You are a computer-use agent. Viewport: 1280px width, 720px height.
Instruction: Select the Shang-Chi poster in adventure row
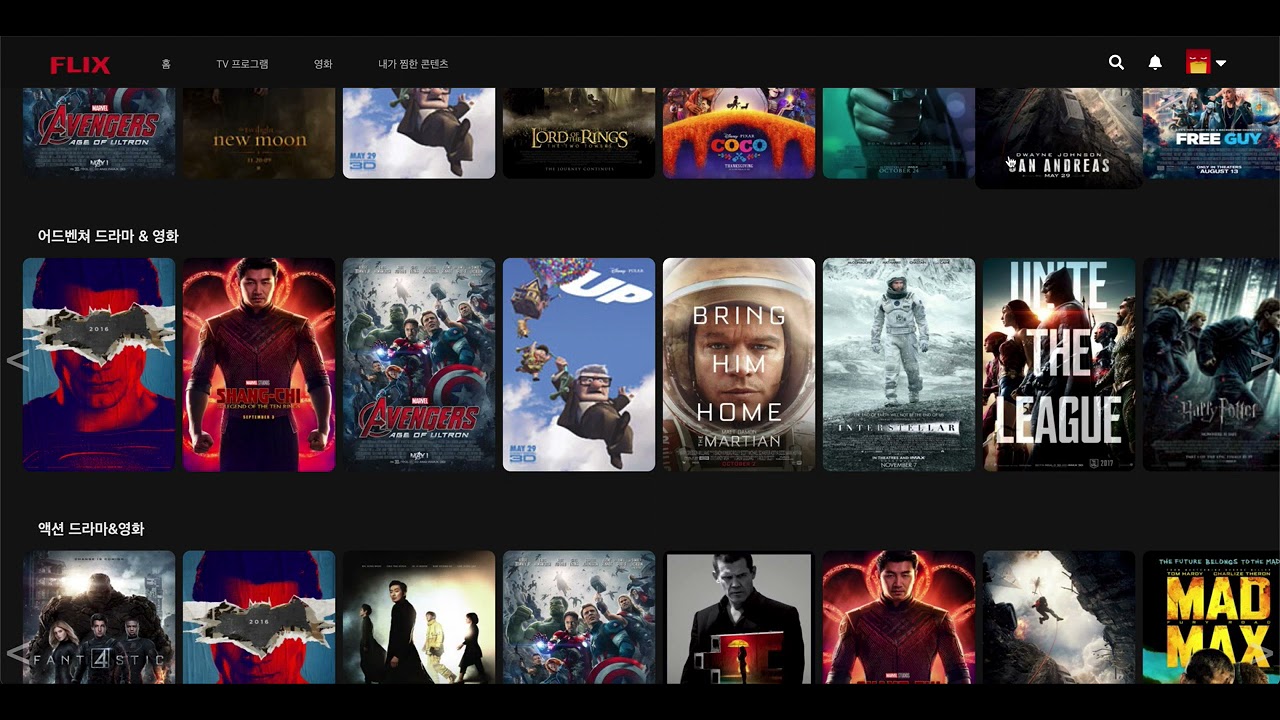259,364
